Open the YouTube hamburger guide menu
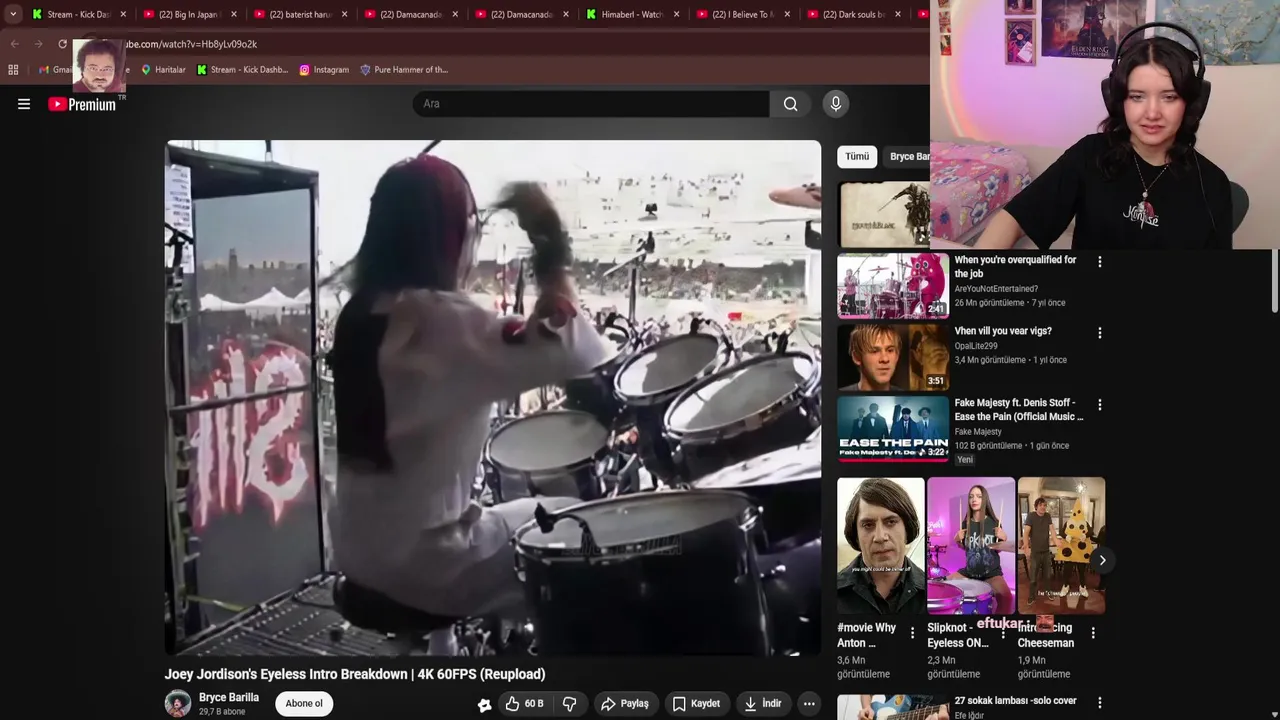The height and width of the screenshot is (720, 1280). click(24, 104)
